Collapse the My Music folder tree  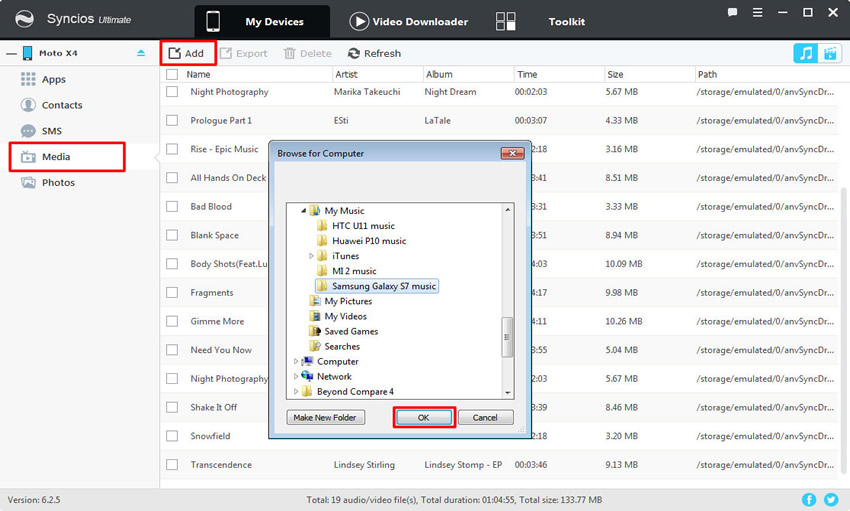click(x=304, y=211)
